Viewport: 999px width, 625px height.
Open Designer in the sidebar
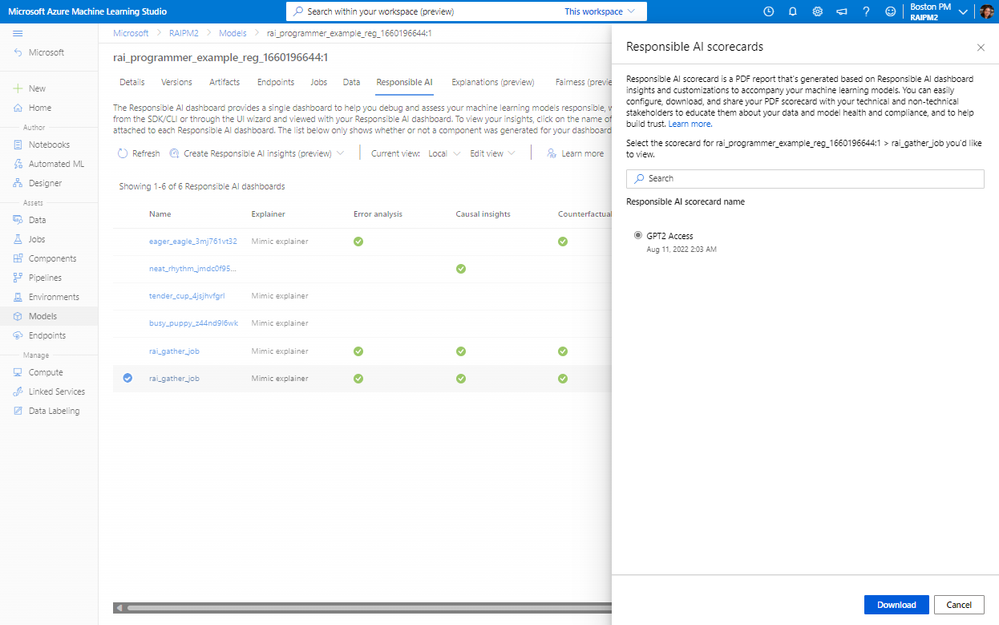tap(38, 183)
